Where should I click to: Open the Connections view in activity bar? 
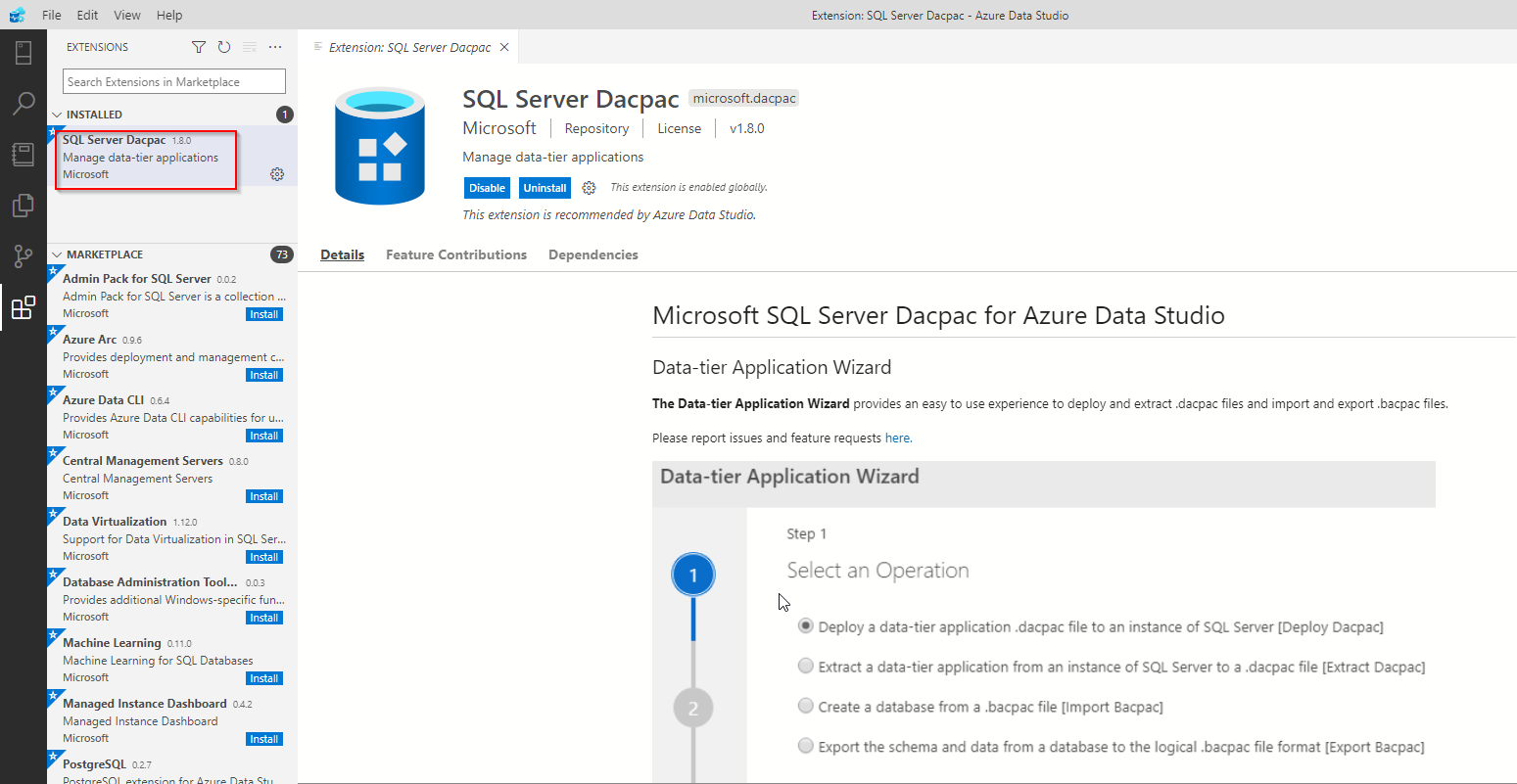[24, 52]
